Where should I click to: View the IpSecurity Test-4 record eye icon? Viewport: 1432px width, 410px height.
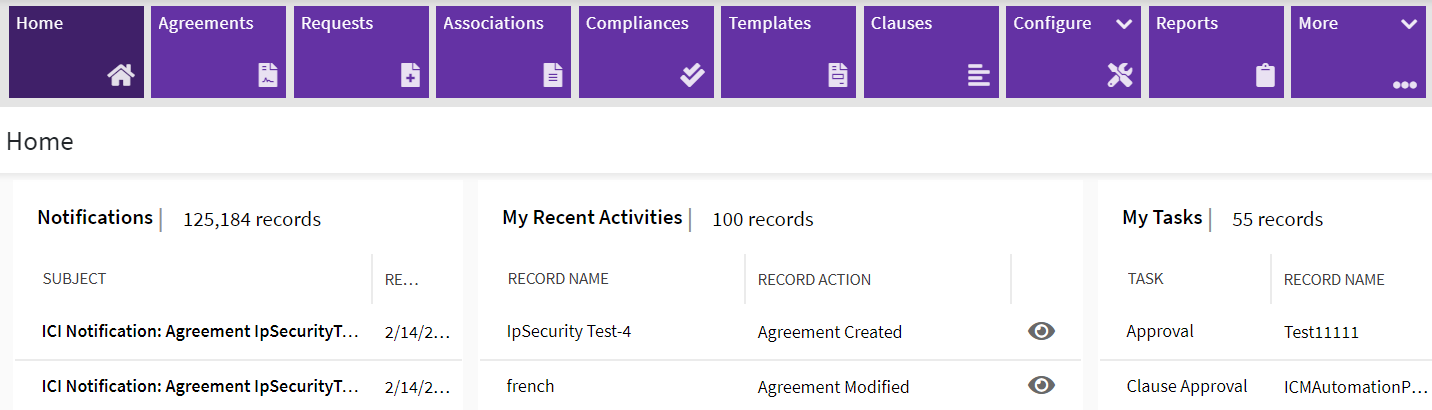(x=1041, y=331)
